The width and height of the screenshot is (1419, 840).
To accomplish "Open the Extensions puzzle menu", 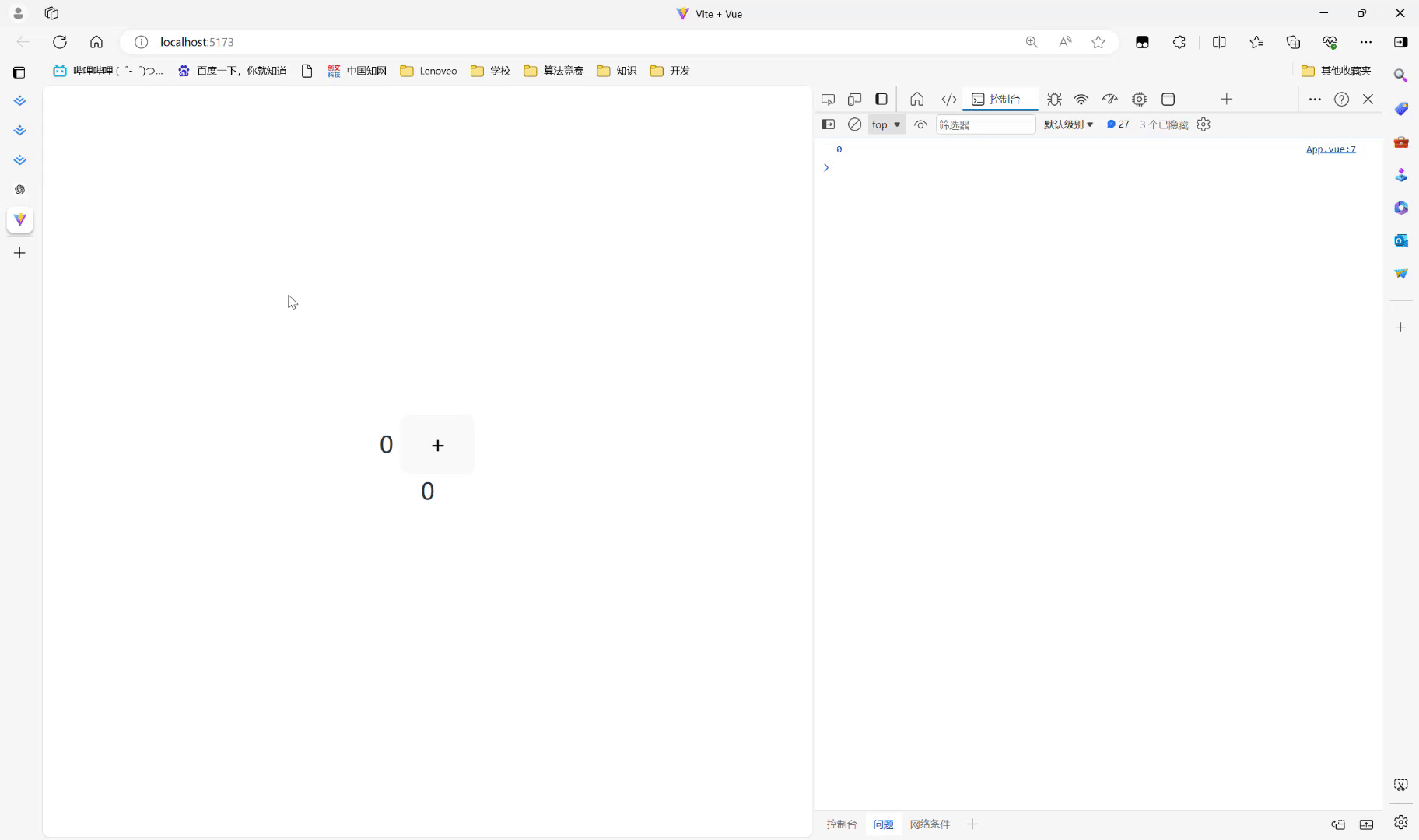I will [x=1179, y=42].
